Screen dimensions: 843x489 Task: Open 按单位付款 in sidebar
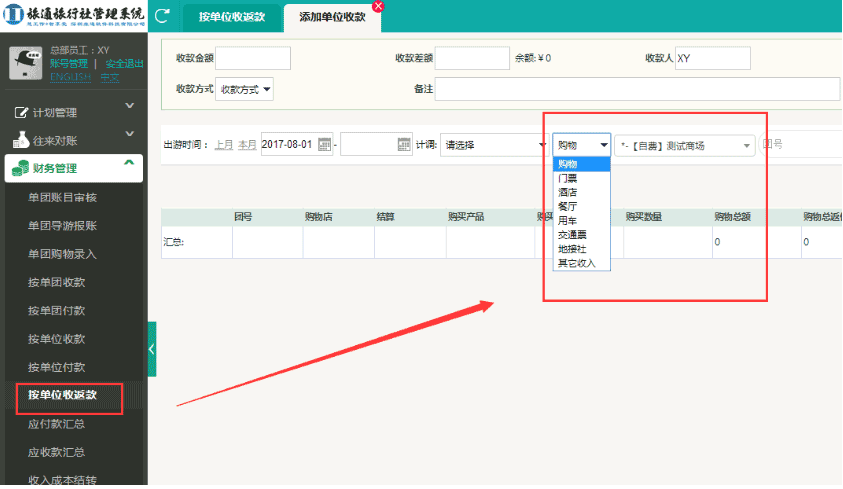tap(56, 368)
